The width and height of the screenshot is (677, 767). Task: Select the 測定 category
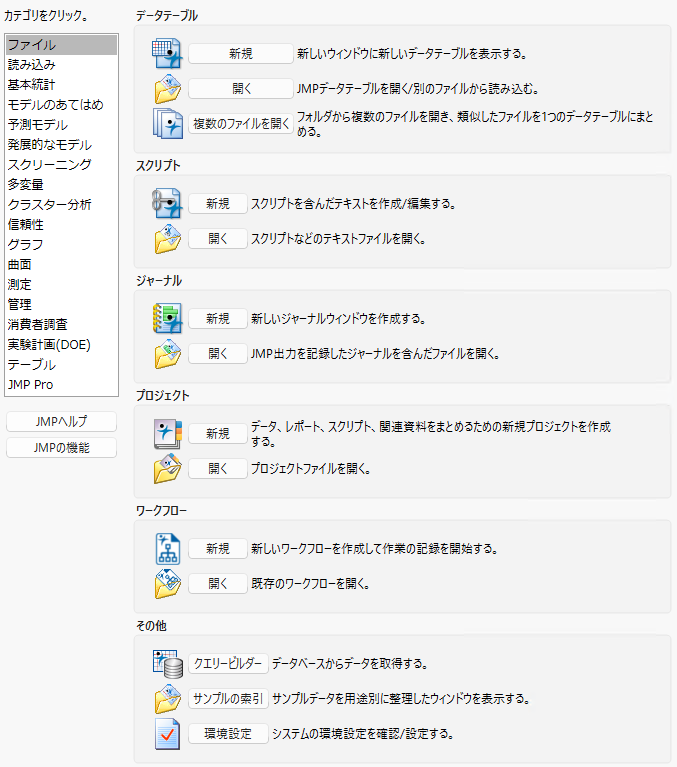point(62,285)
